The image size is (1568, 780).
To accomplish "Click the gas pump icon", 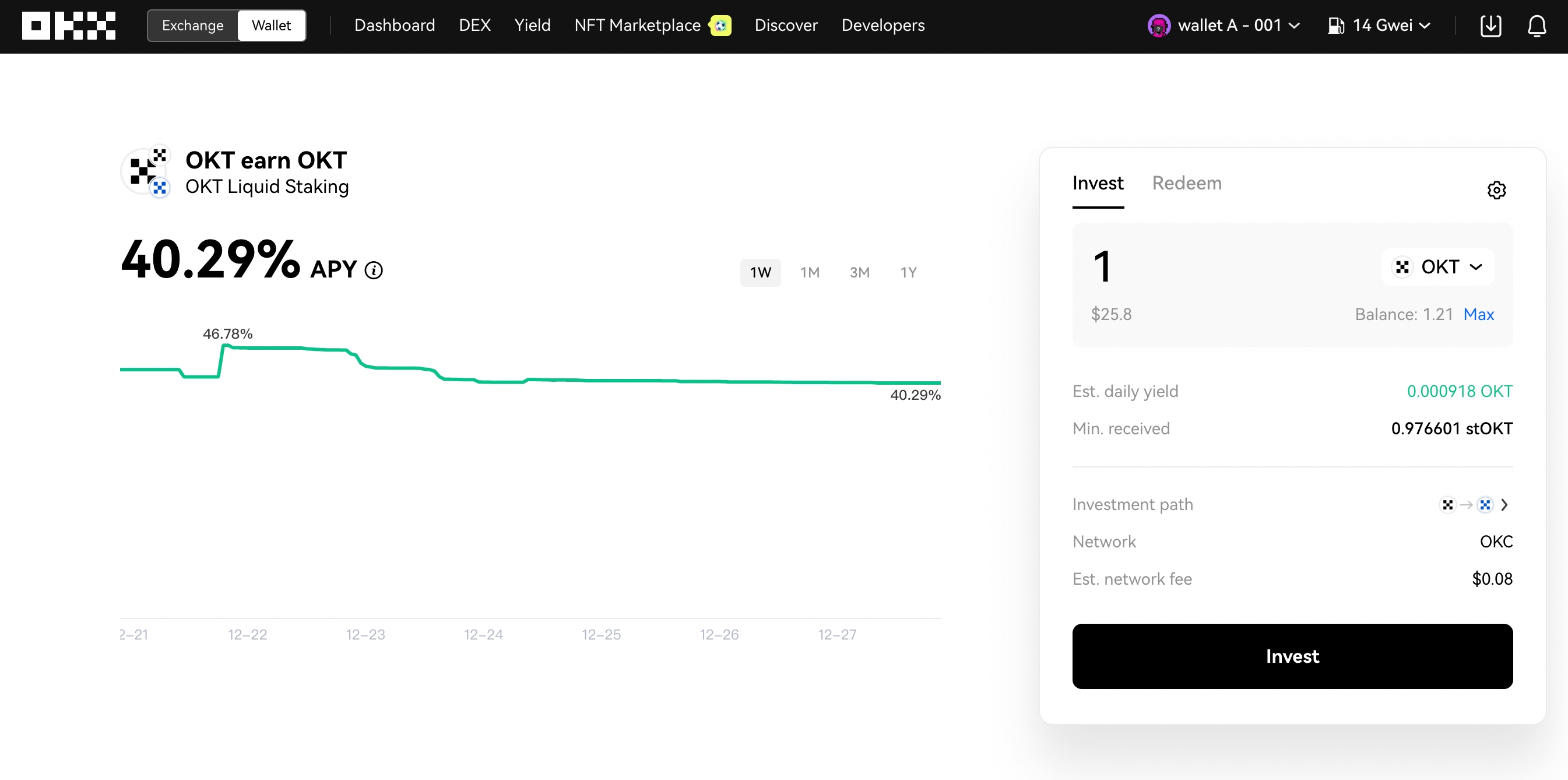I will (1335, 26).
